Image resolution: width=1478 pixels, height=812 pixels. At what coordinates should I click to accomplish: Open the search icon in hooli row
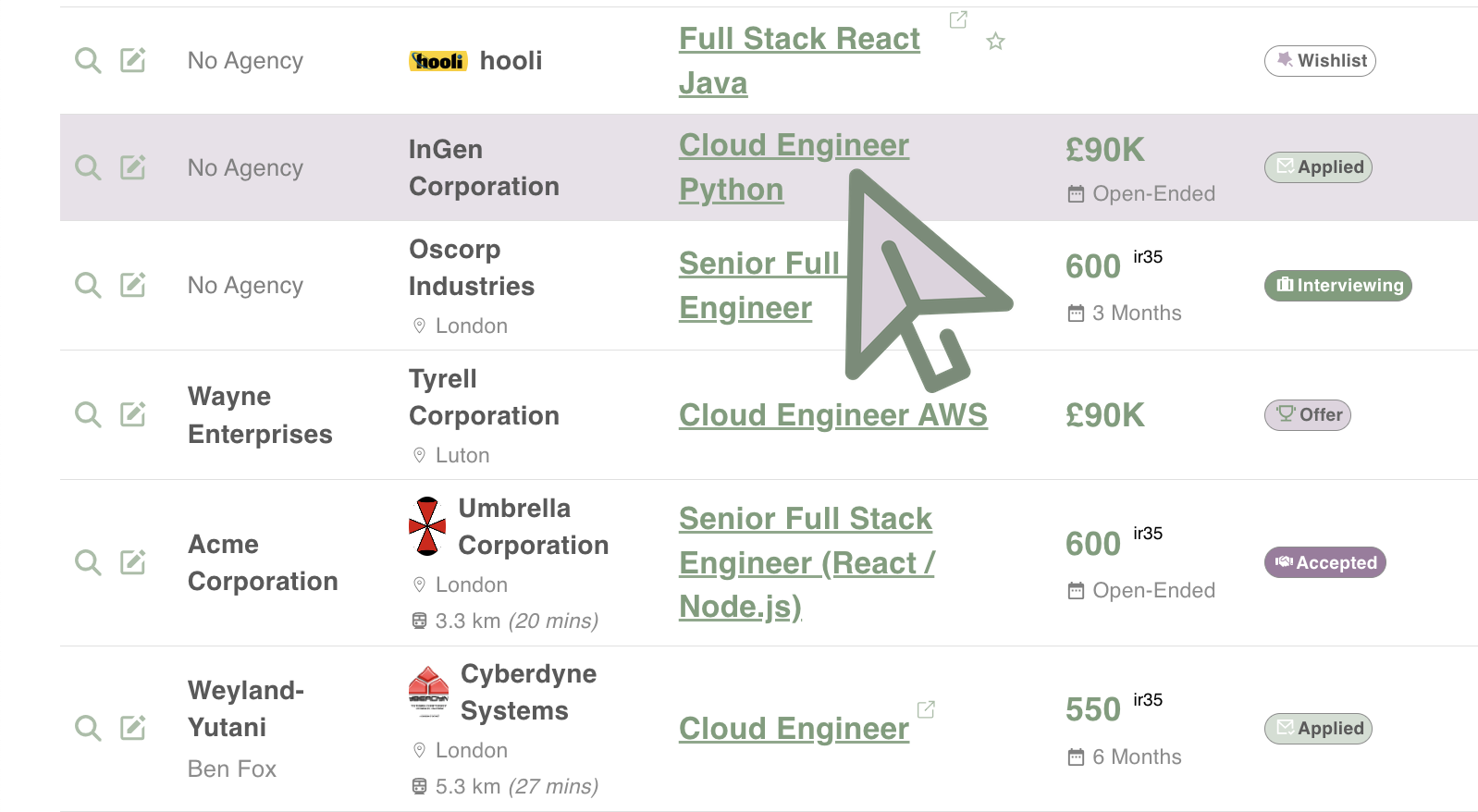coord(88,61)
